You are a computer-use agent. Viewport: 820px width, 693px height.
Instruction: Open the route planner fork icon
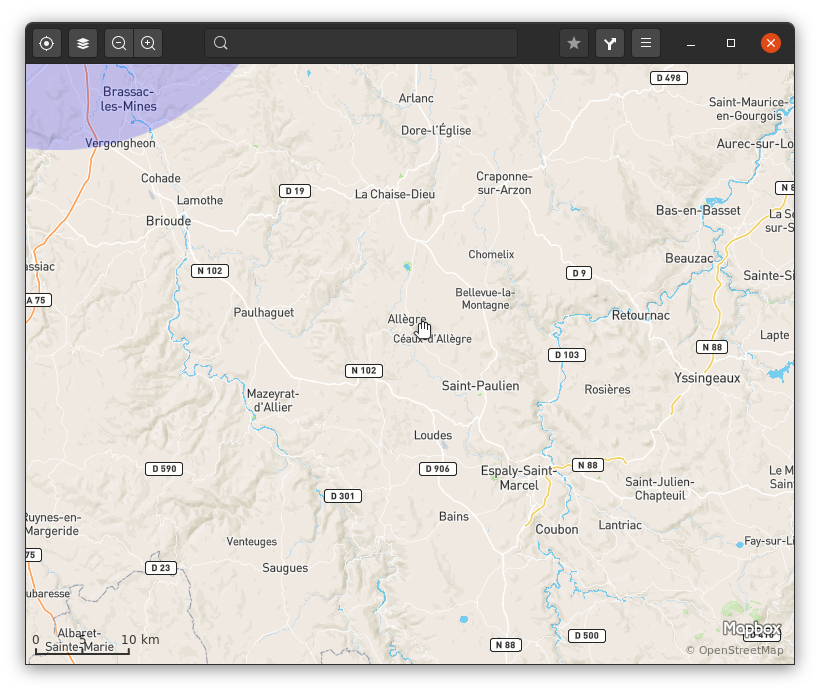[x=610, y=43]
